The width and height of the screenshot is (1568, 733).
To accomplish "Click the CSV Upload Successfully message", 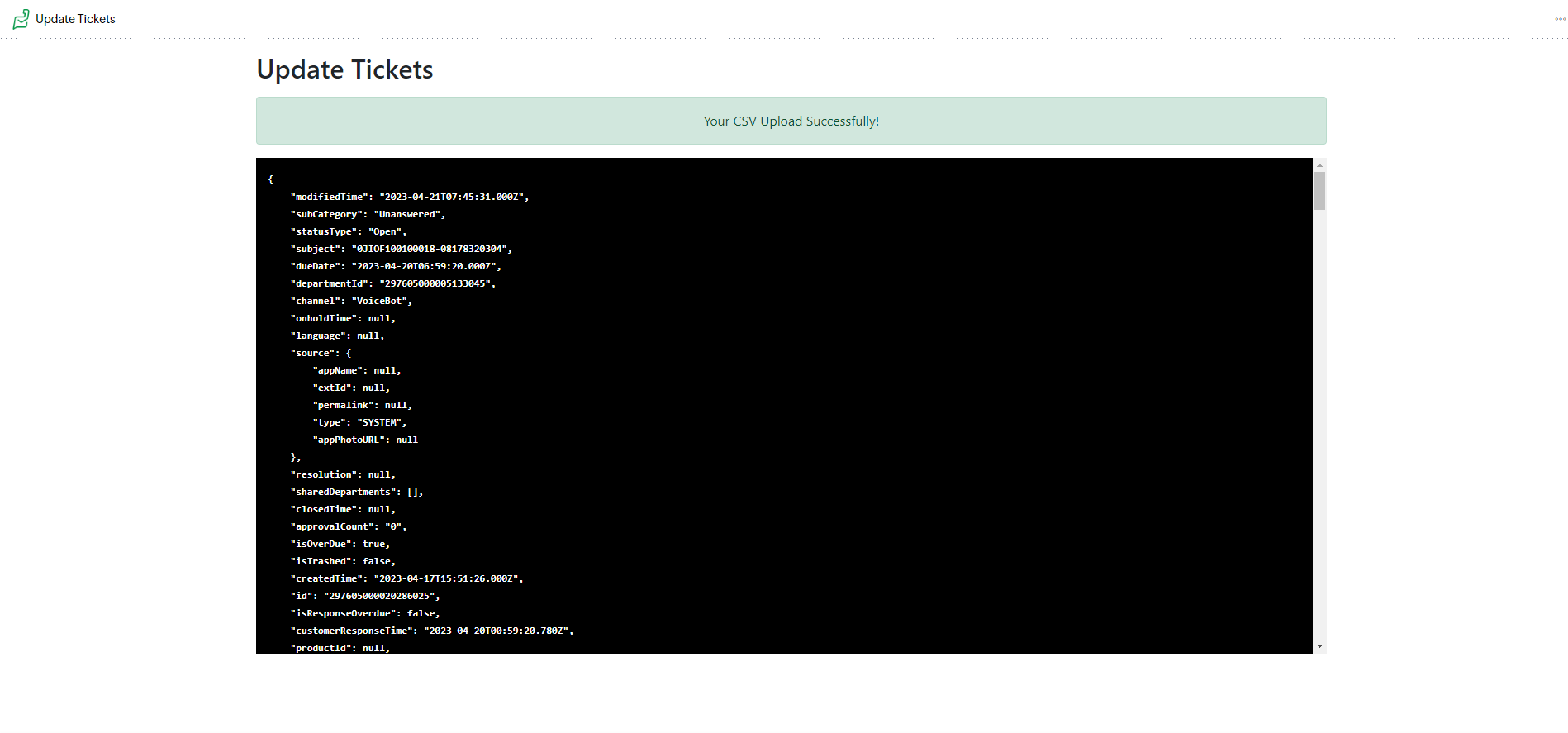I will click(x=791, y=121).
